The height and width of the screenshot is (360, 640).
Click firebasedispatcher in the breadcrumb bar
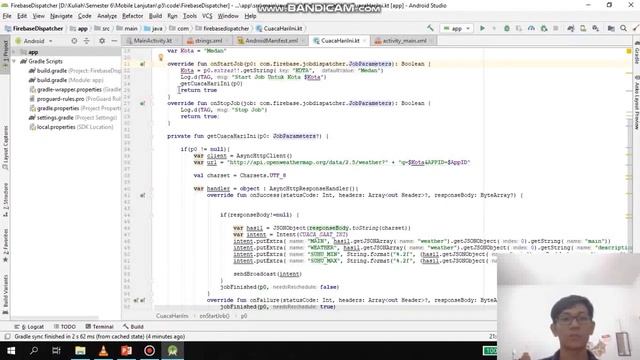(222, 28)
